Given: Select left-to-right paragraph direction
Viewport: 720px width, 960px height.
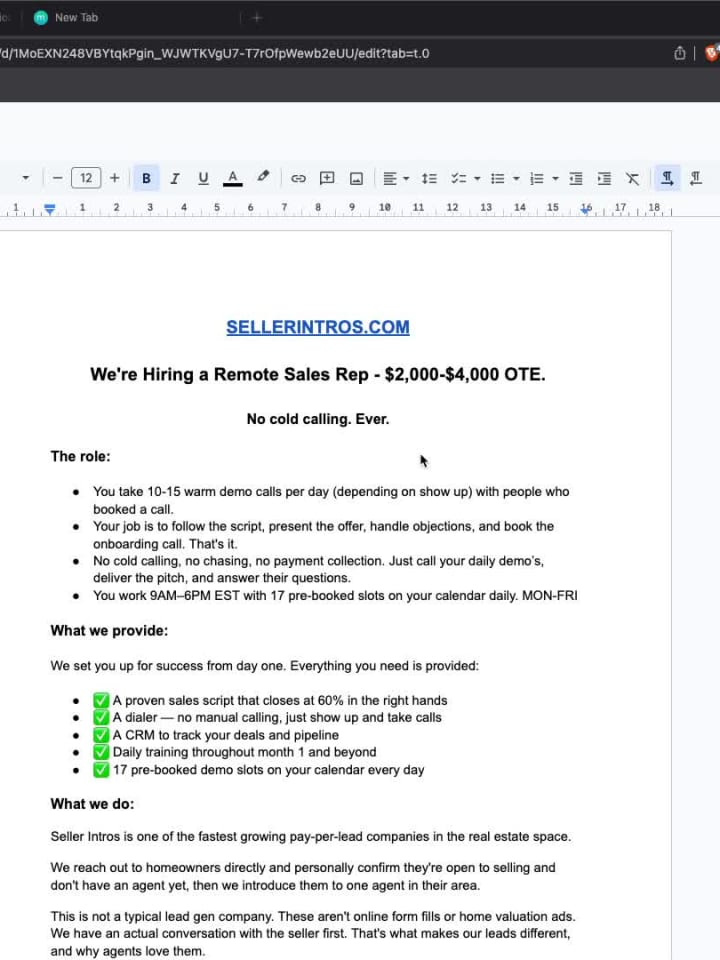Looking at the screenshot, I should point(667,178).
